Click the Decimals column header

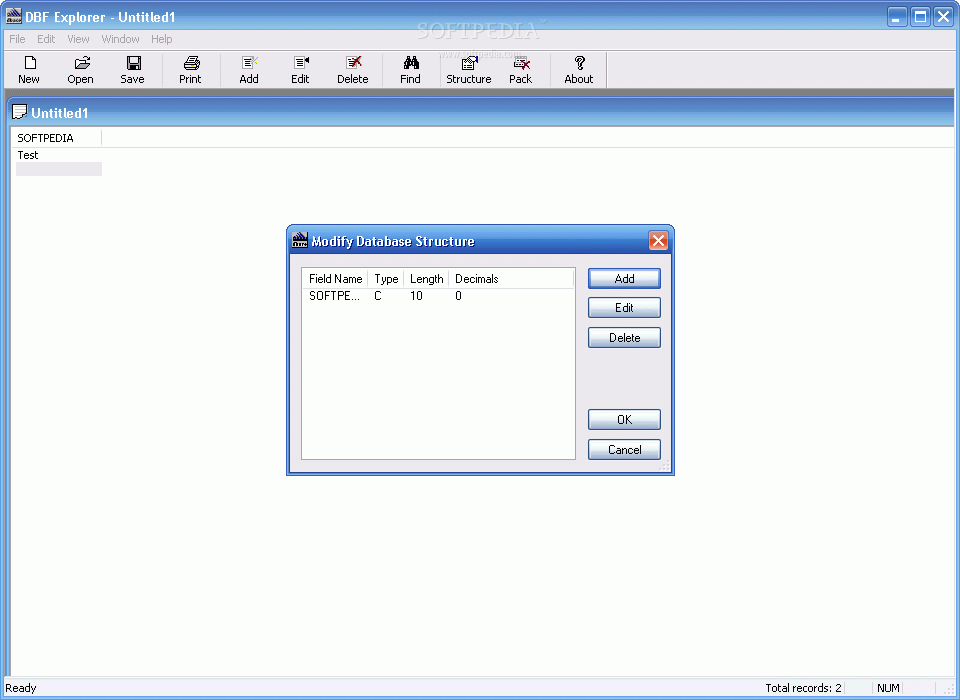click(511, 279)
